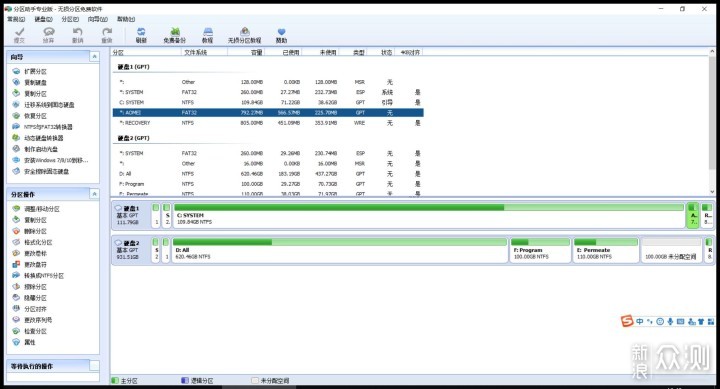Open the 分区 menu in menu bar
This screenshot has height=389, width=720.
(70, 19)
